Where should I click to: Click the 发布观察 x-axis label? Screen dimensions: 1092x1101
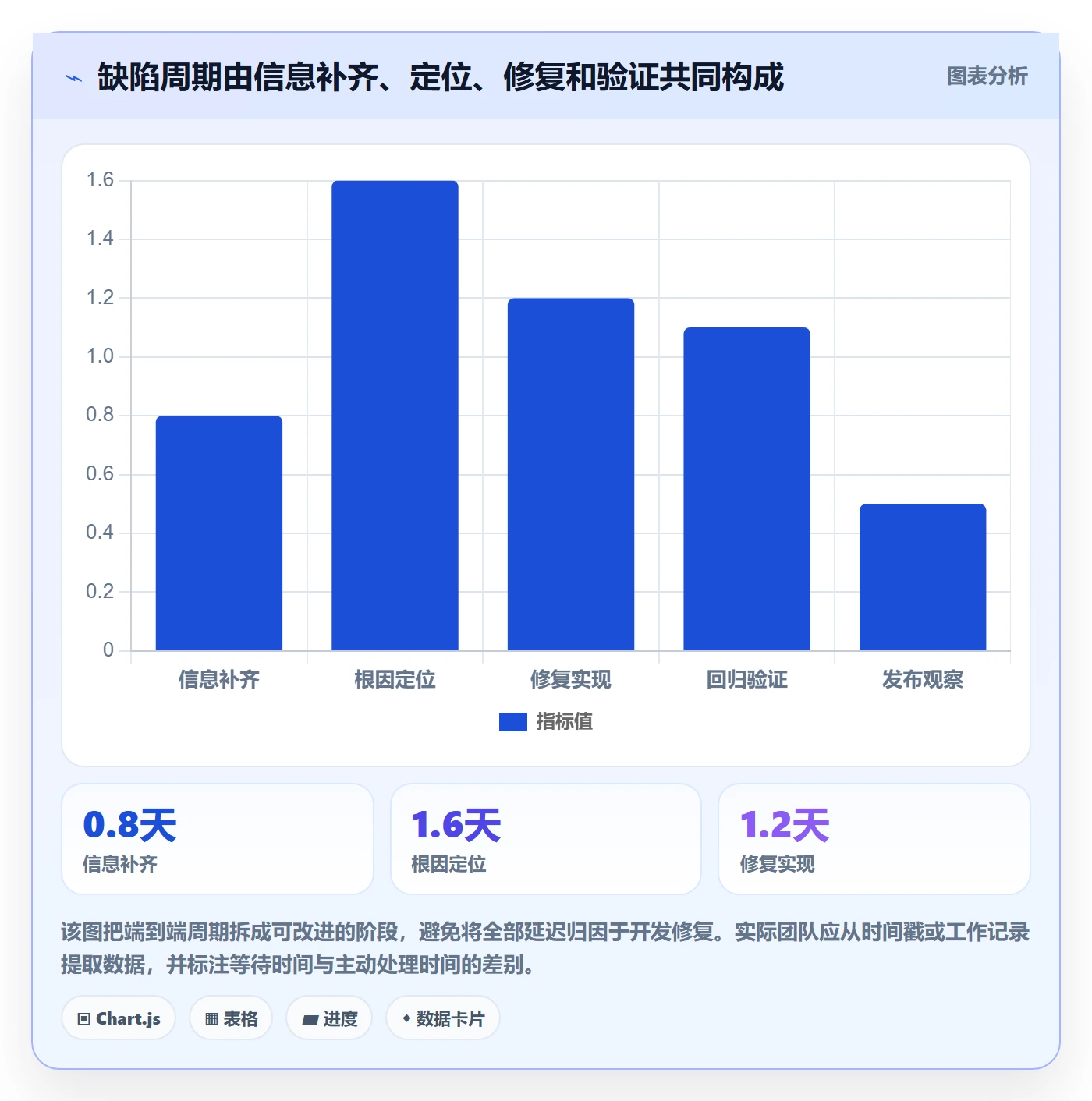[923, 680]
